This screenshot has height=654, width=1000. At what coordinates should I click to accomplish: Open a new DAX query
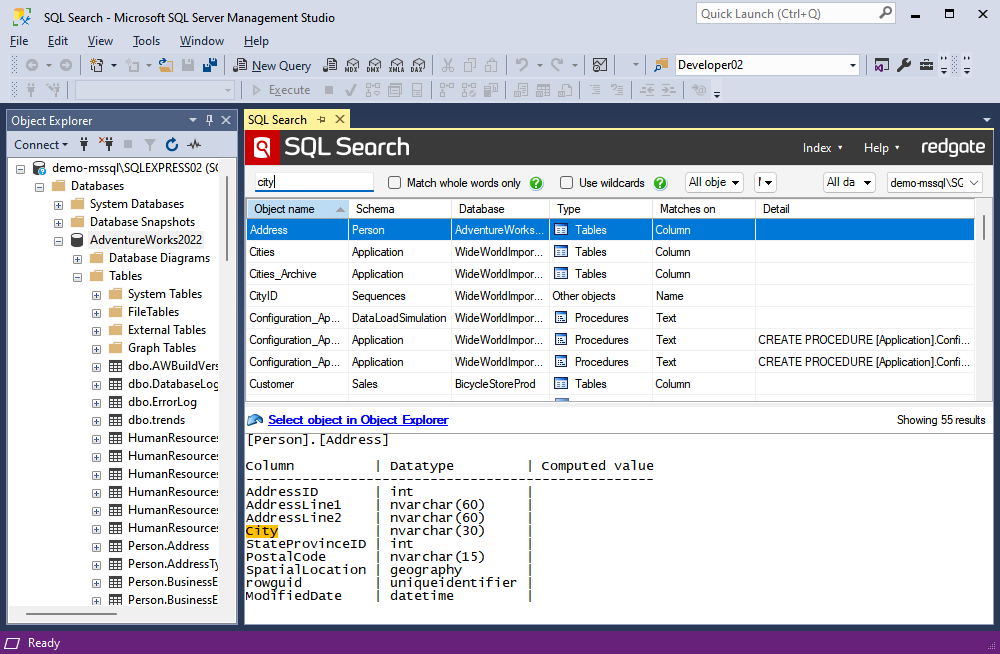tap(418, 65)
